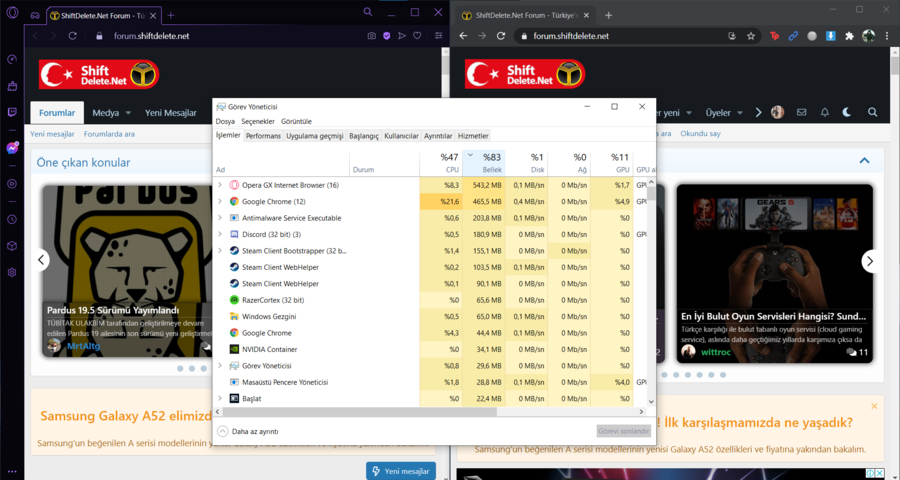Open the Player icon in Opera sidebar

[x=12, y=184]
